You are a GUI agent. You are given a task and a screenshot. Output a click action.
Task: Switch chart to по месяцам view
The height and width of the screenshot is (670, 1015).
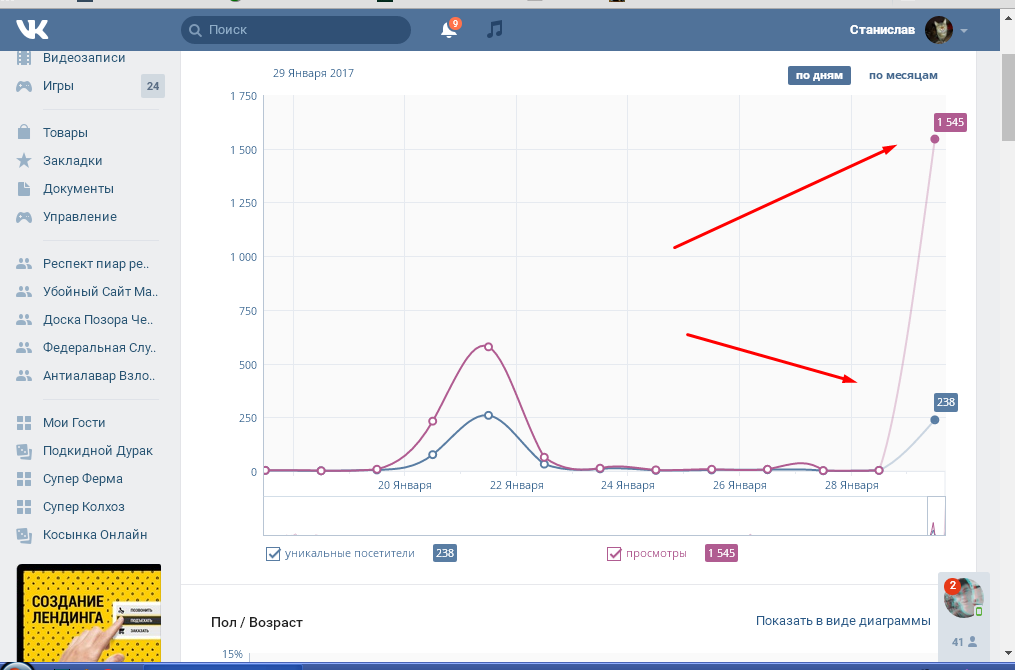coord(902,76)
